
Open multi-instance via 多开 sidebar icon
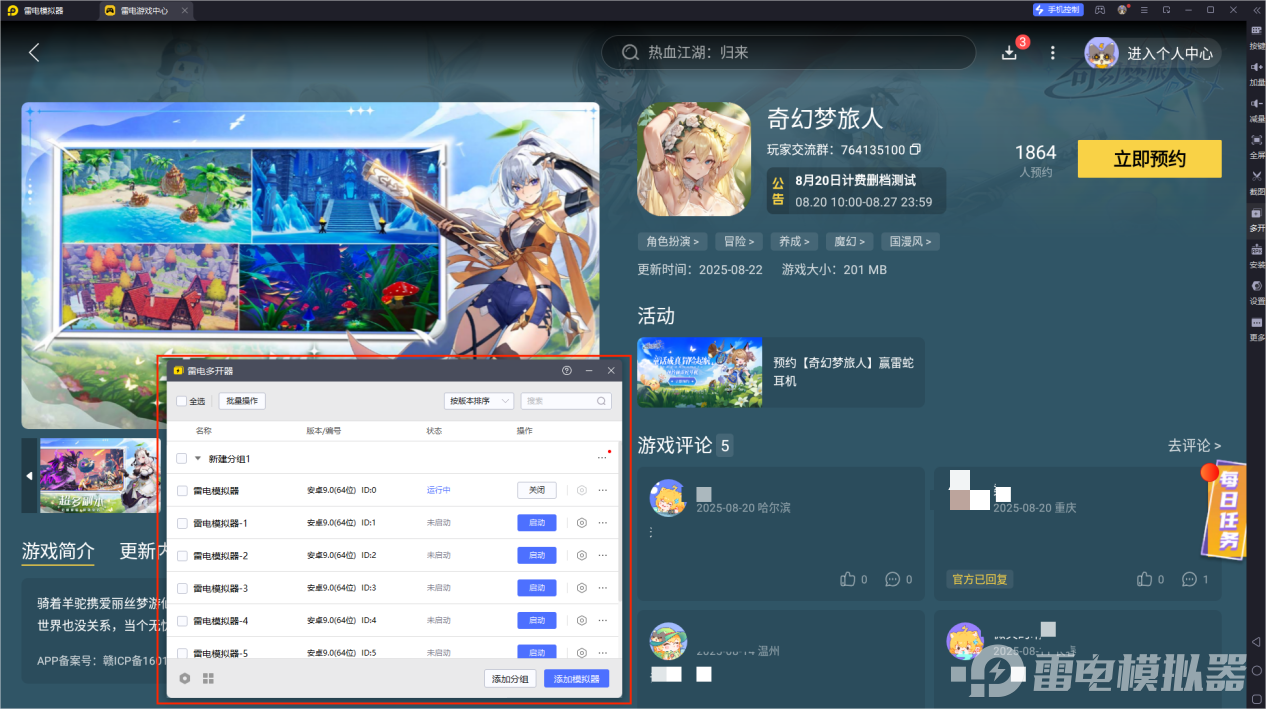coord(1256,218)
